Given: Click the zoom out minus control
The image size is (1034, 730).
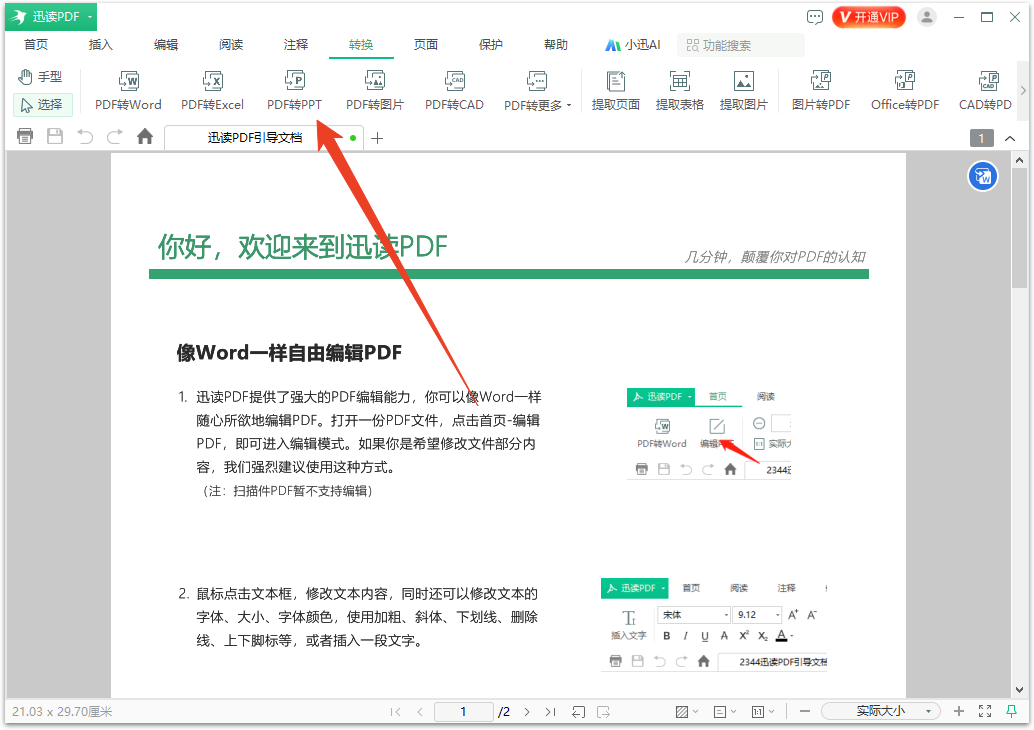Looking at the screenshot, I should [x=804, y=711].
